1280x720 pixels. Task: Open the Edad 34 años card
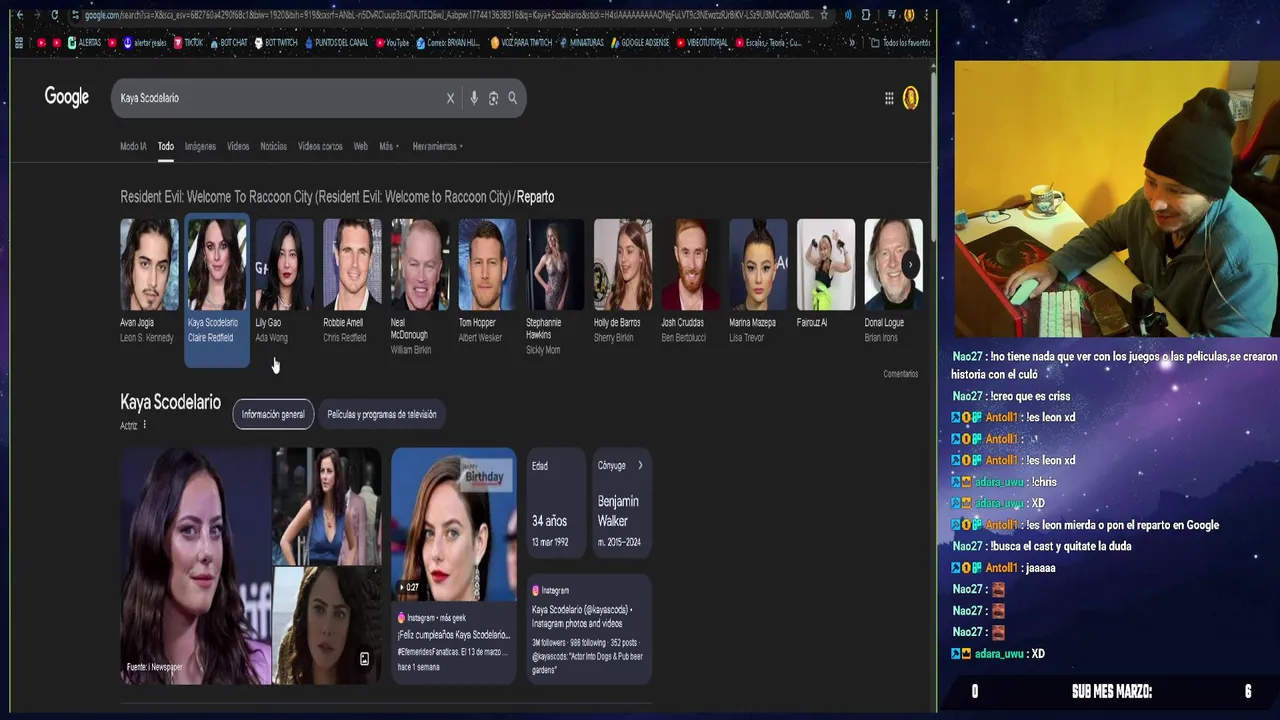[x=556, y=504]
